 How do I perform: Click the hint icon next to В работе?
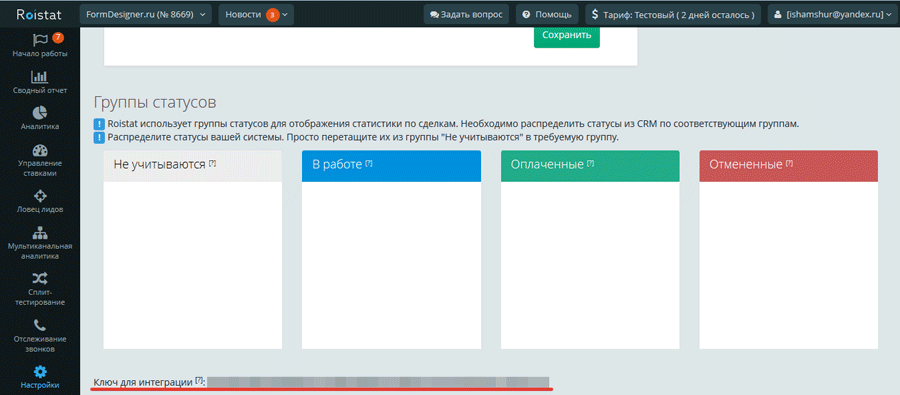pos(369,164)
